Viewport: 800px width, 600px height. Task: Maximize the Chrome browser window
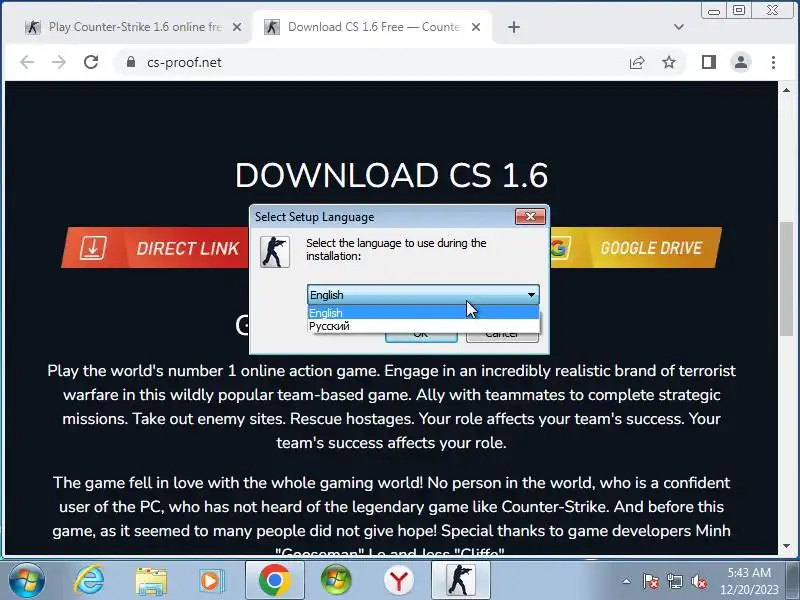coord(739,10)
